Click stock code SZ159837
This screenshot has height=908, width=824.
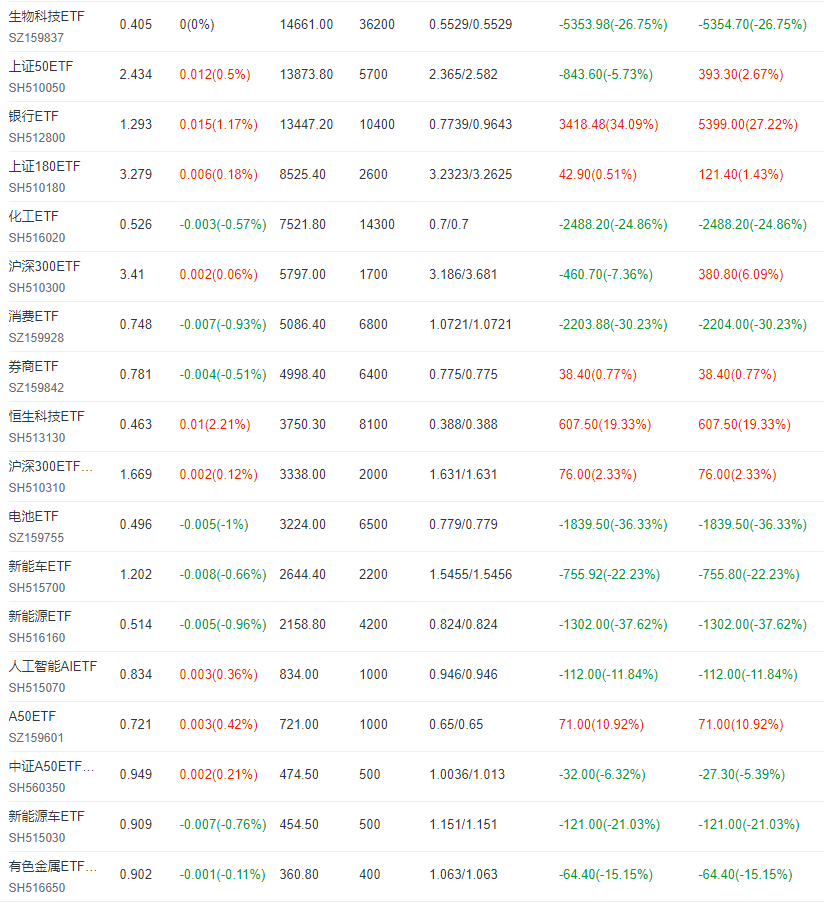coord(38,37)
